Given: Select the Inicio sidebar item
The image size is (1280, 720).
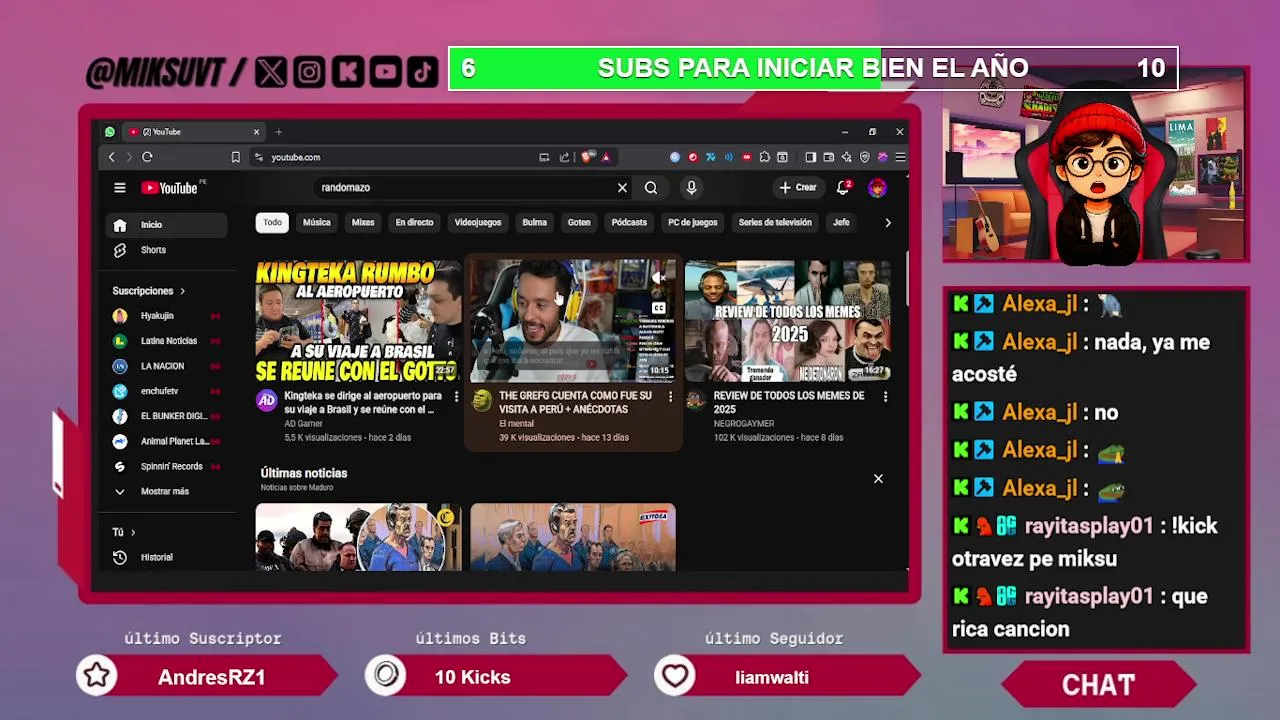Looking at the screenshot, I should pyautogui.click(x=166, y=225).
